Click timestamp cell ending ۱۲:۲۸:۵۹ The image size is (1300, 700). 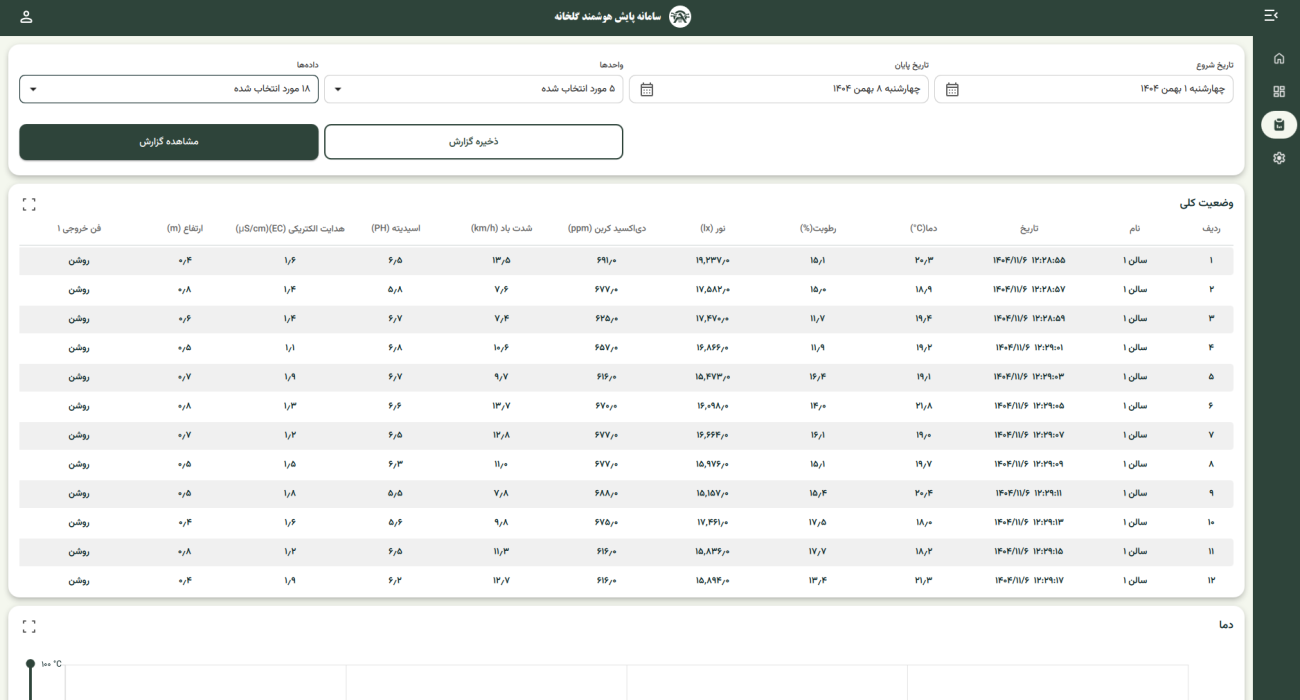point(1029,319)
